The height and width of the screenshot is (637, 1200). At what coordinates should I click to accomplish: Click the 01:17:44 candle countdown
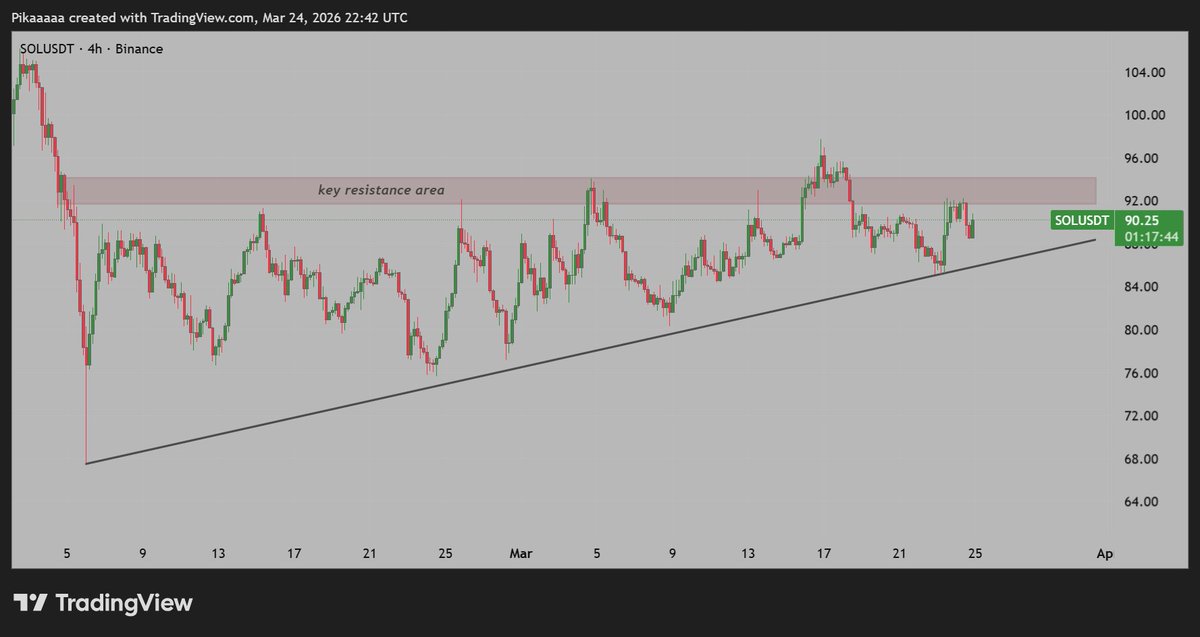[x=1151, y=236]
